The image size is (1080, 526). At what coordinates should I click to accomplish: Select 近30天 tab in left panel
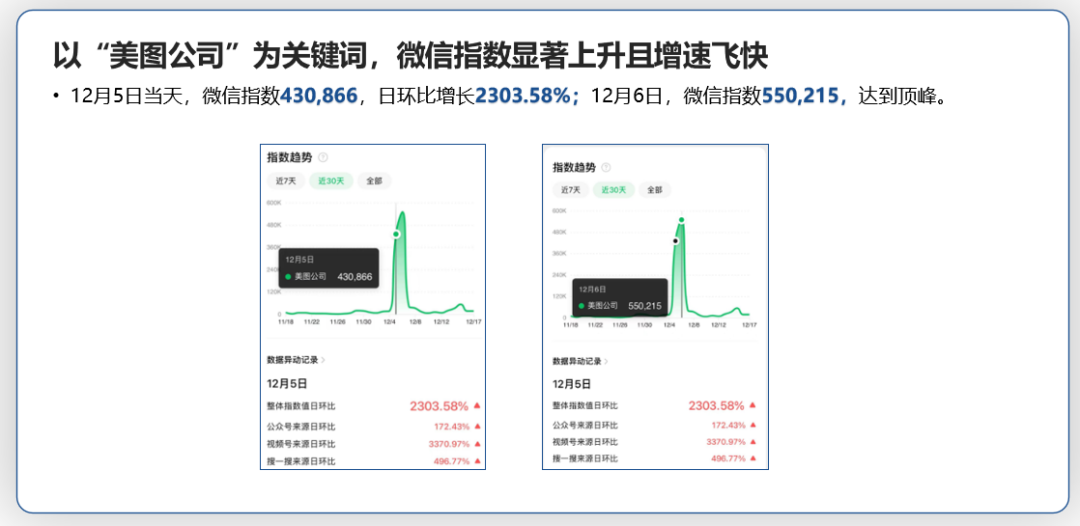pyautogui.click(x=331, y=181)
